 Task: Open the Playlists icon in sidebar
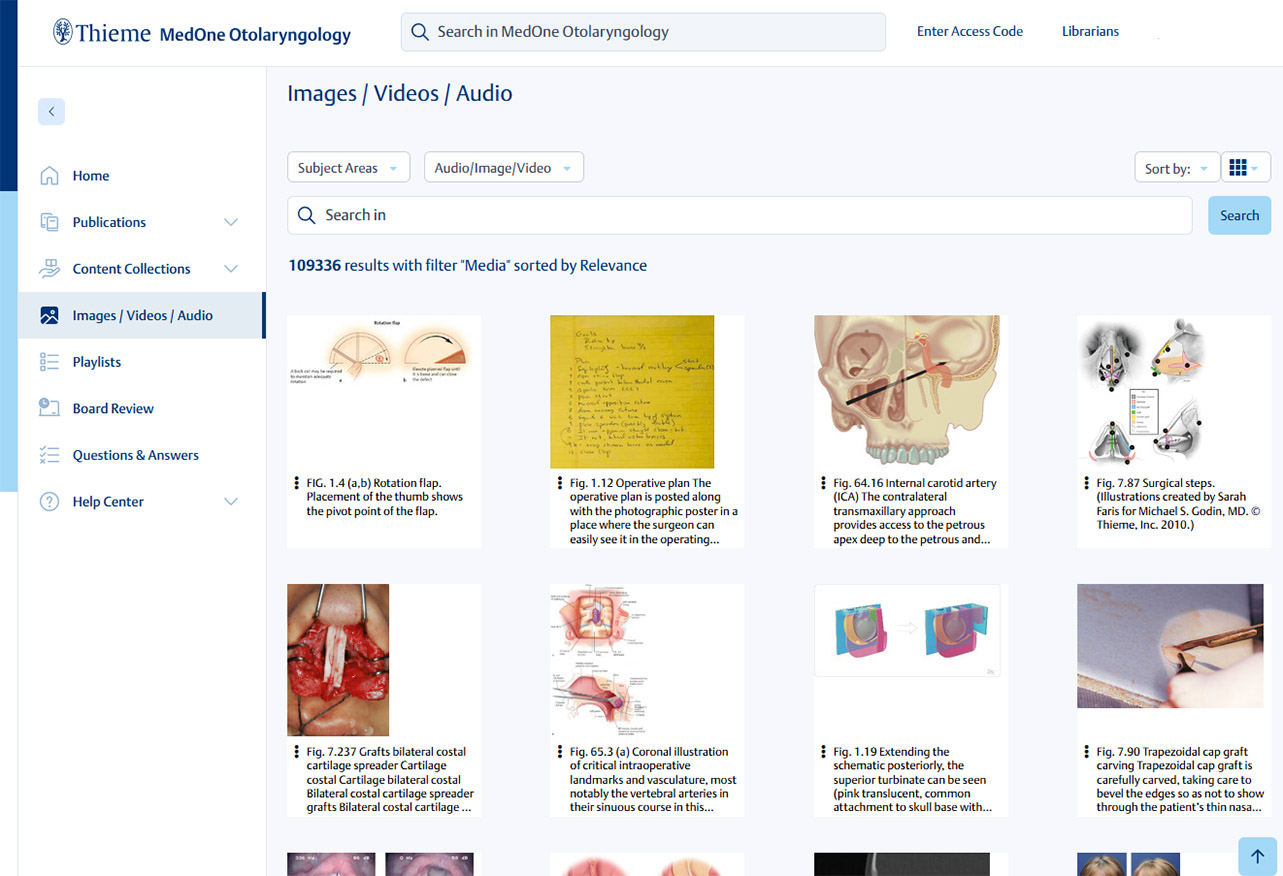(x=49, y=362)
